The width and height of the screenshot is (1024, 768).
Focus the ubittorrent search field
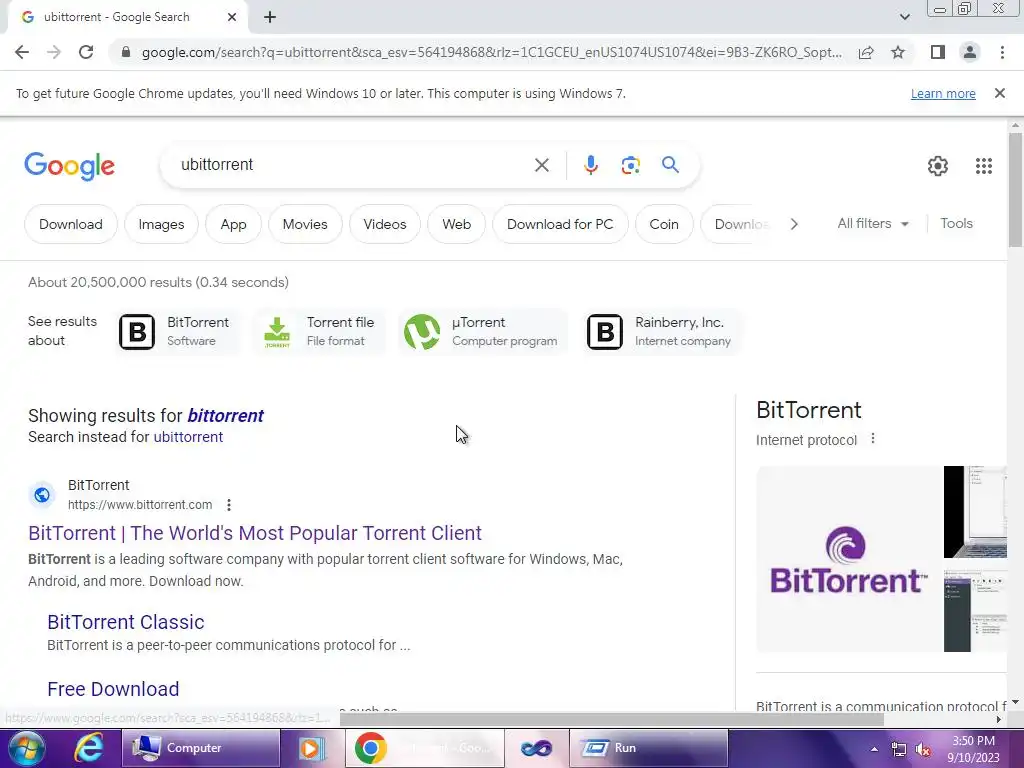coord(353,165)
